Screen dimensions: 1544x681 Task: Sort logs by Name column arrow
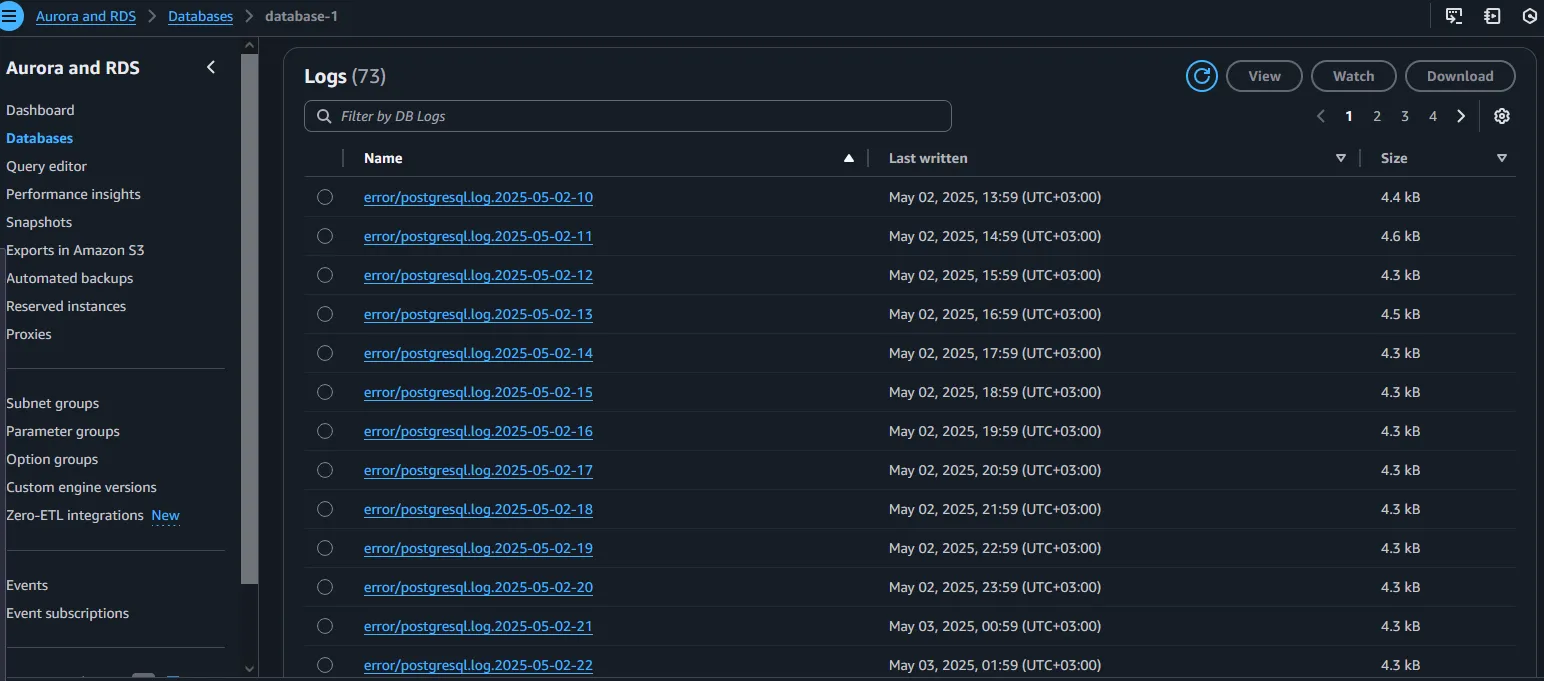pyautogui.click(x=849, y=158)
